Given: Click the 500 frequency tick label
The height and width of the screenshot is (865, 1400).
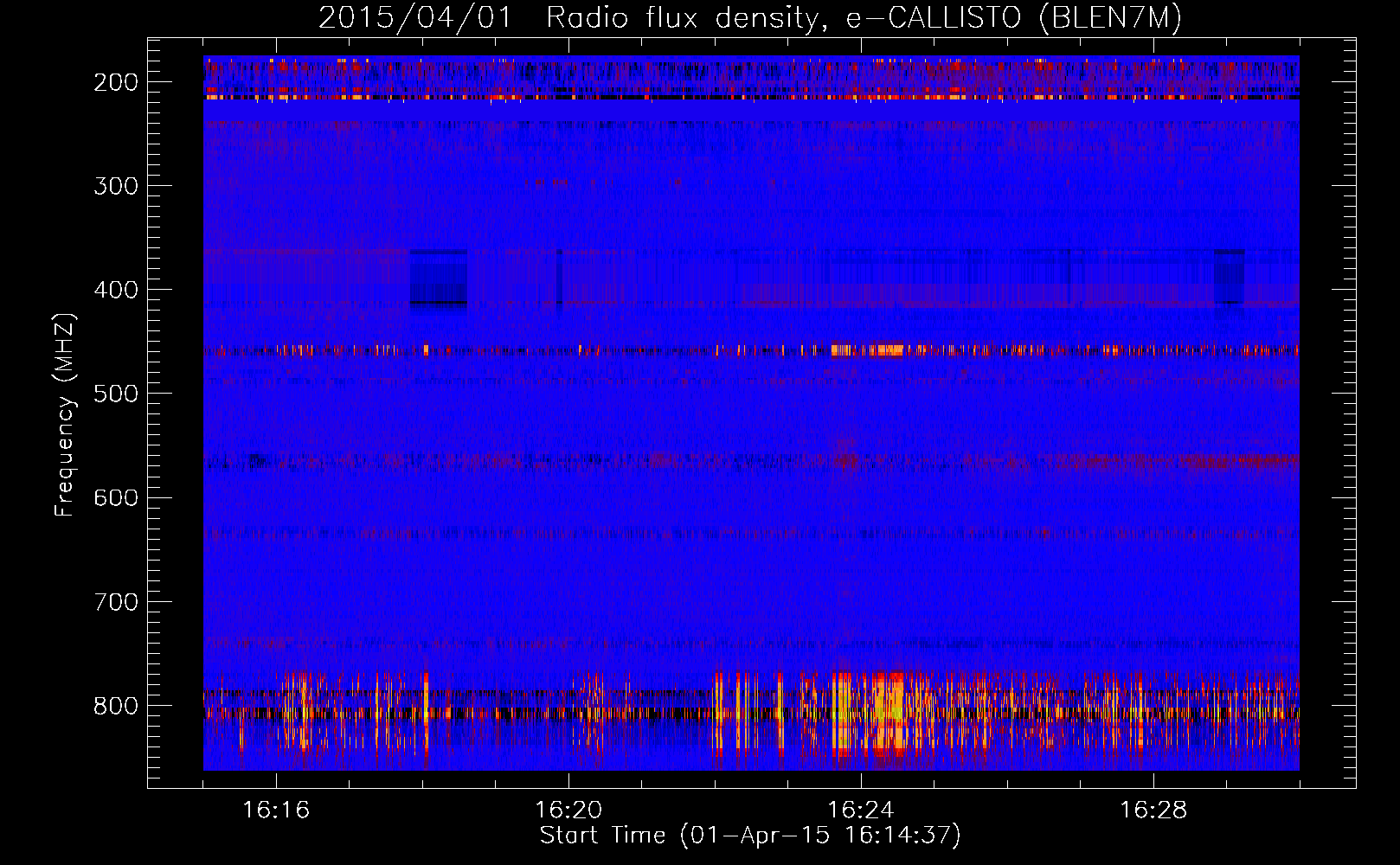Looking at the screenshot, I should tap(116, 394).
